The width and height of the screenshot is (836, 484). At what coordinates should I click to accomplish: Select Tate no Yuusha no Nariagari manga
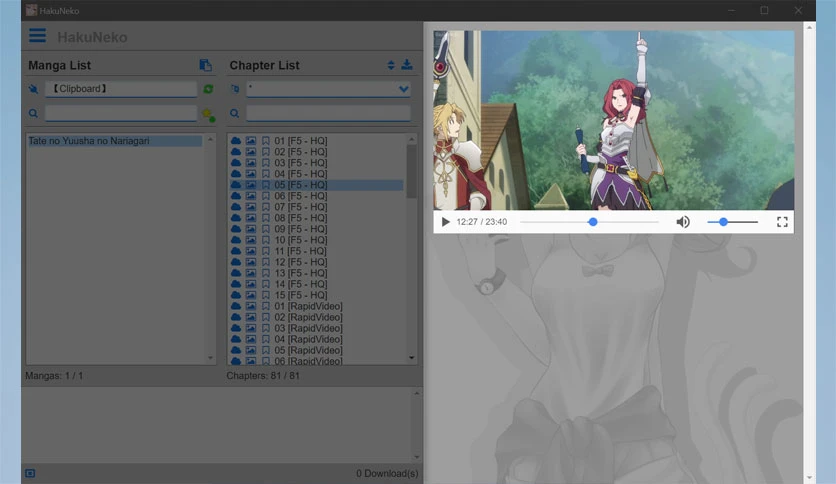(x=115, y=141)
